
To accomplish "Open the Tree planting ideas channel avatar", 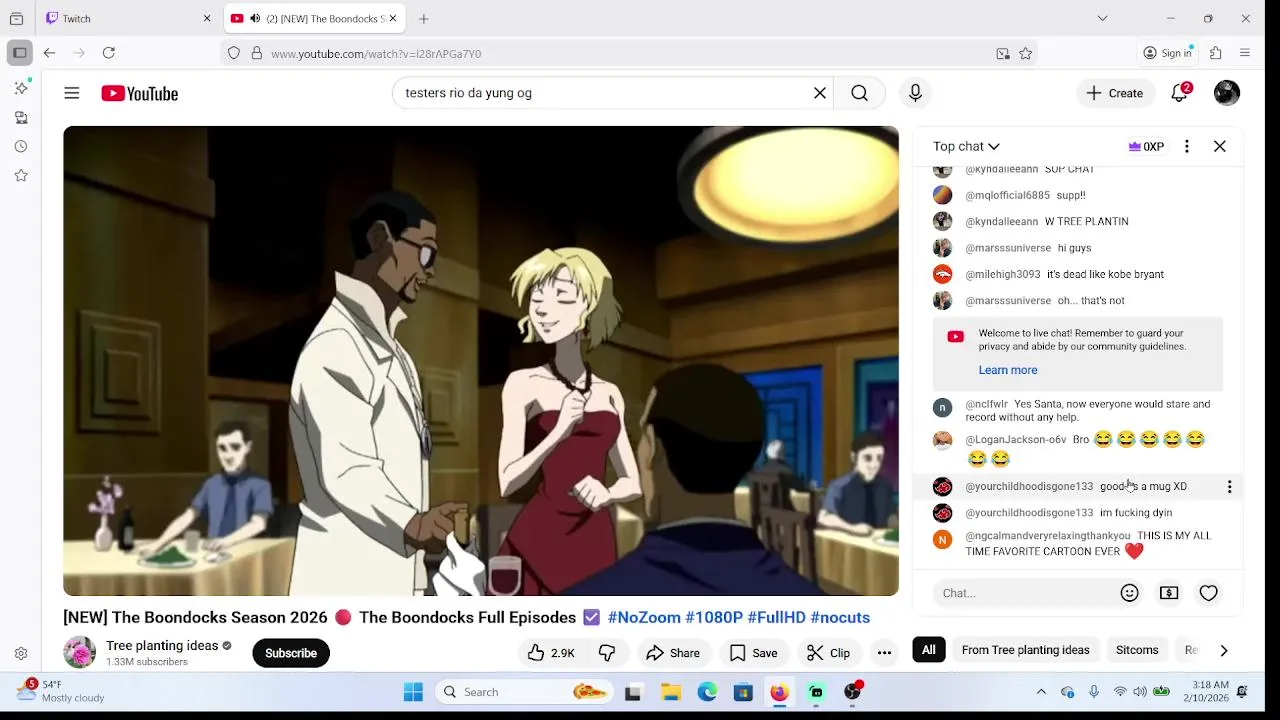I will tap(79, 653).
